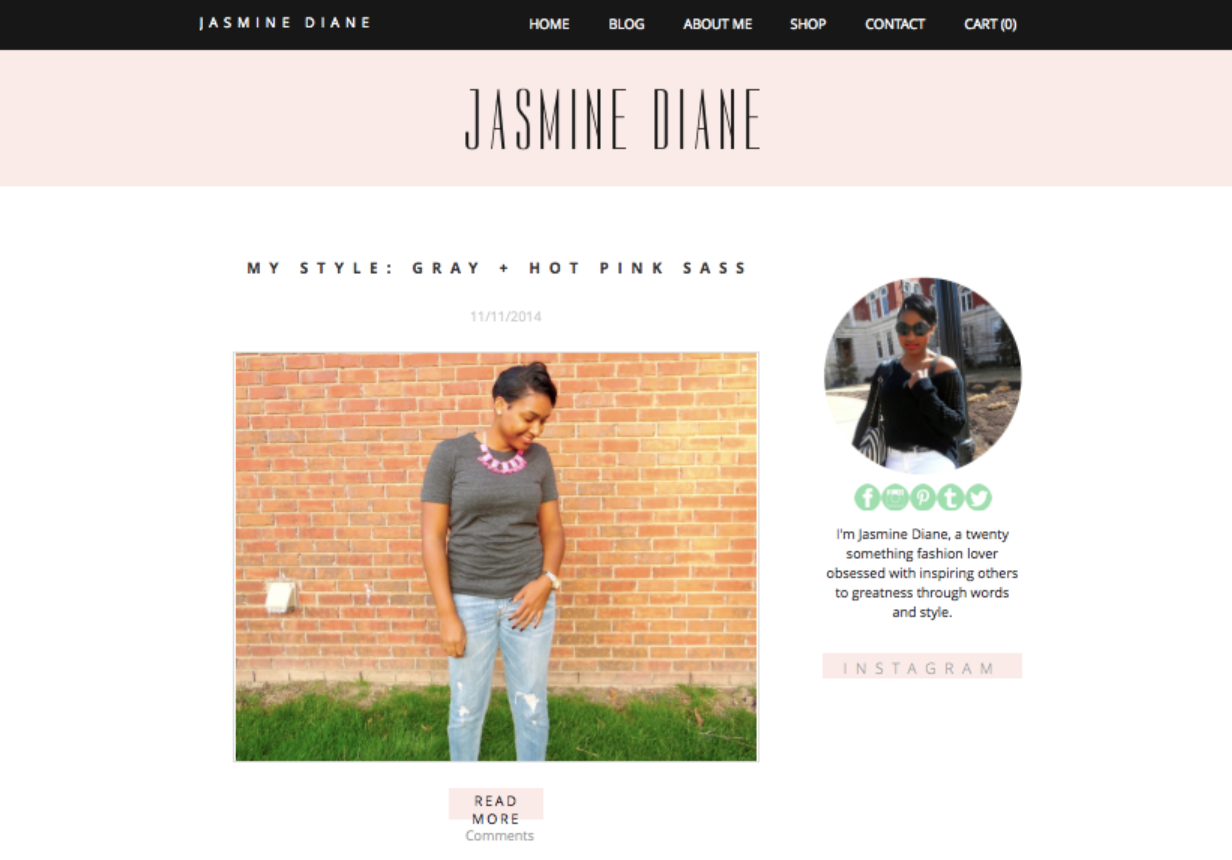Select the Instagram sidebar heading
Screen dimensions: 1232x860
pos(922,667)
